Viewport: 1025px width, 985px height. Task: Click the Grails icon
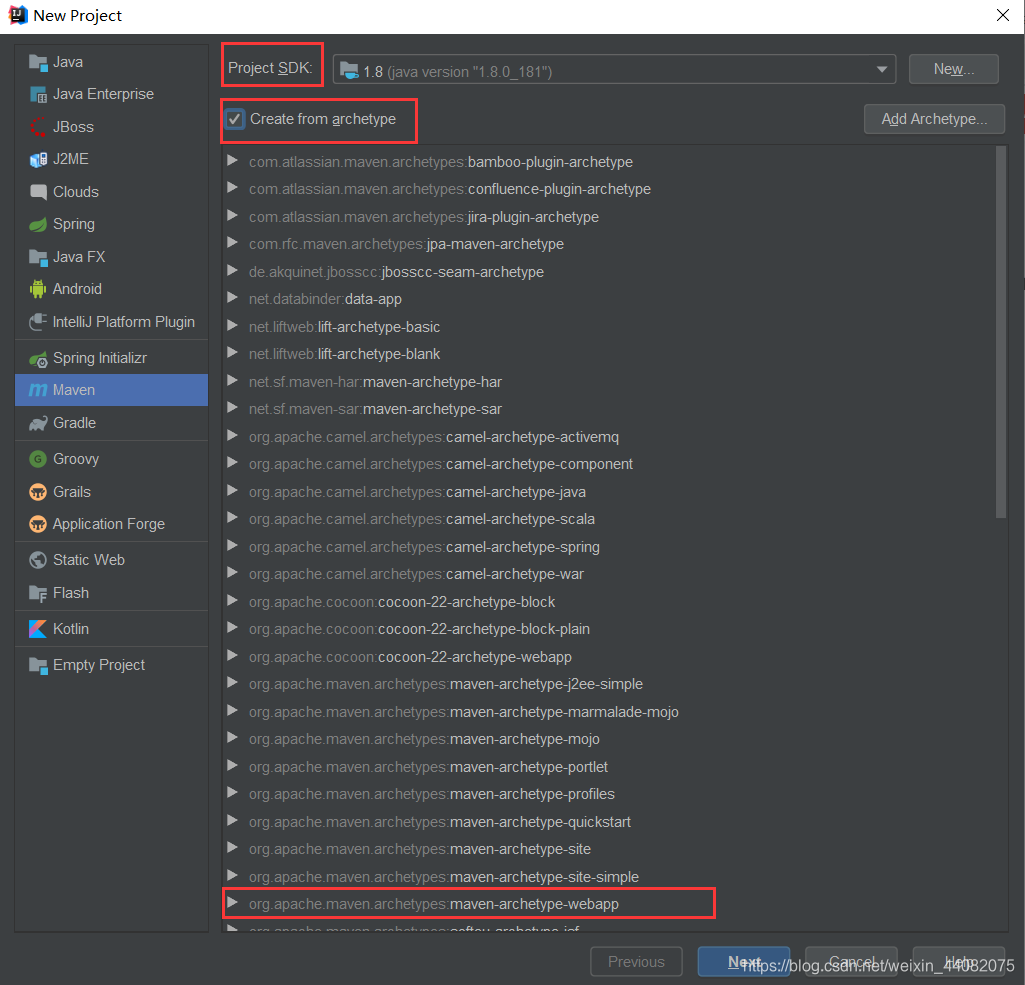coord(38,492)
